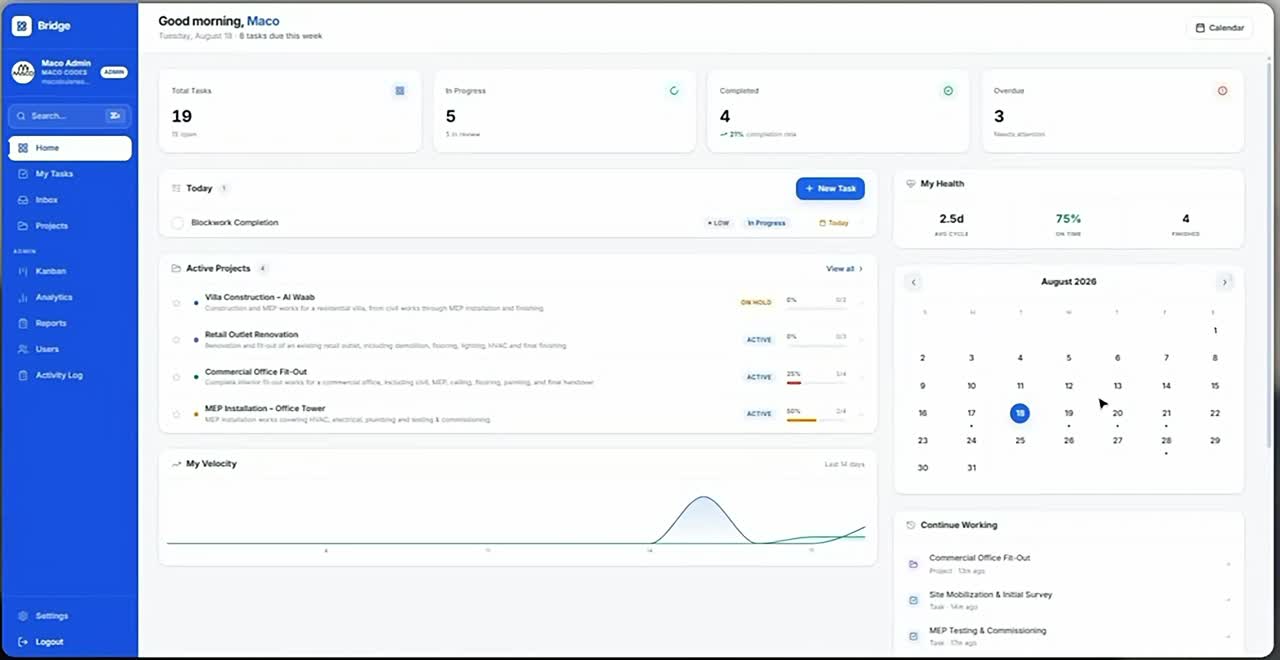The image size is (1280, 660).
Task: Click the Completed checkmark icon
Action: point(948,90)
